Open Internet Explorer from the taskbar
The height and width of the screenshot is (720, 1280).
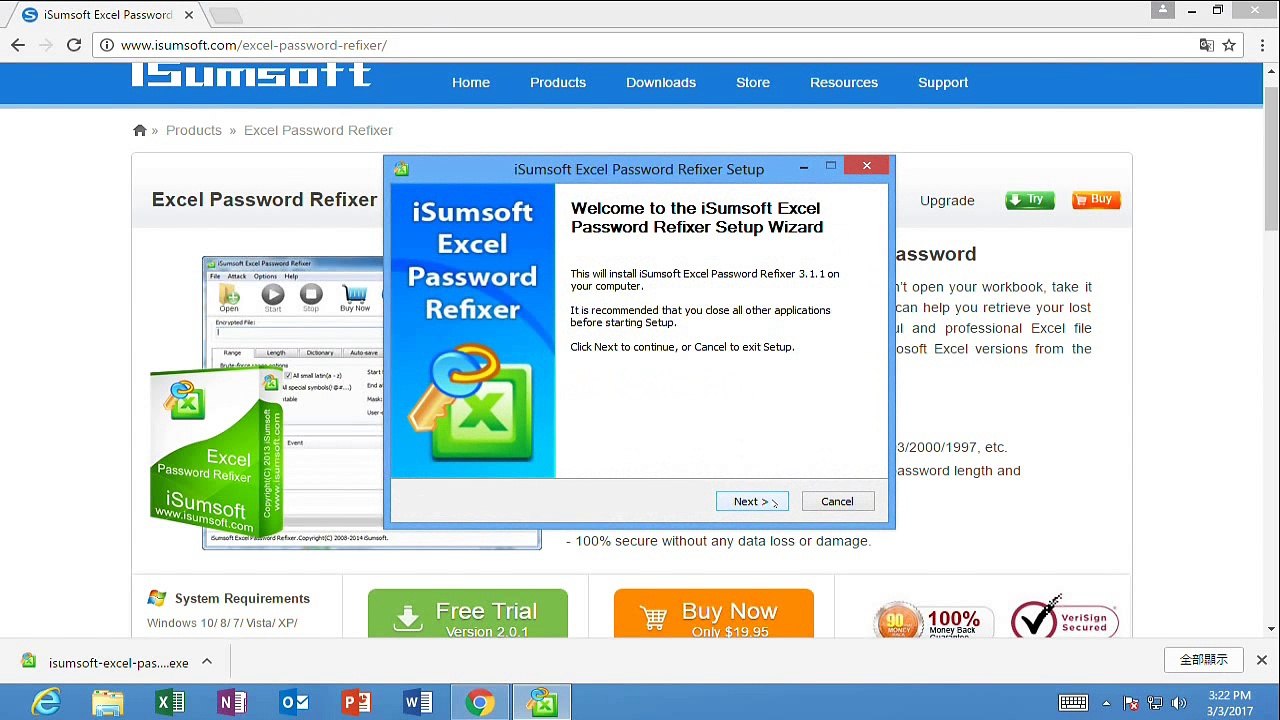tap(46, 703)
